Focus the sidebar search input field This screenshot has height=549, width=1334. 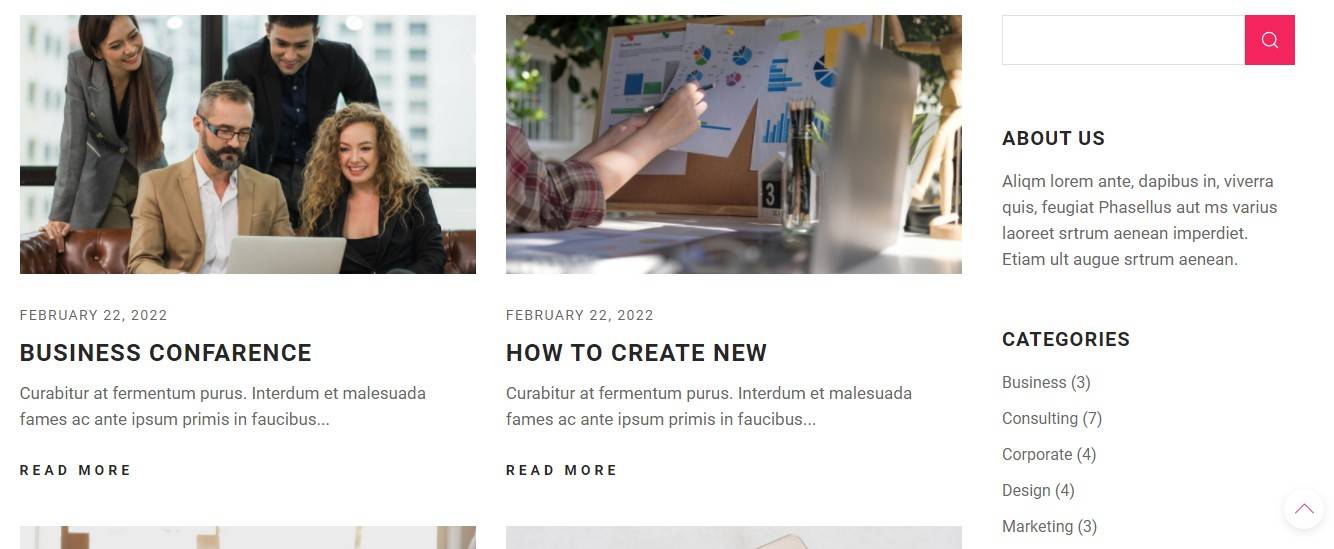click(1123, 40)
